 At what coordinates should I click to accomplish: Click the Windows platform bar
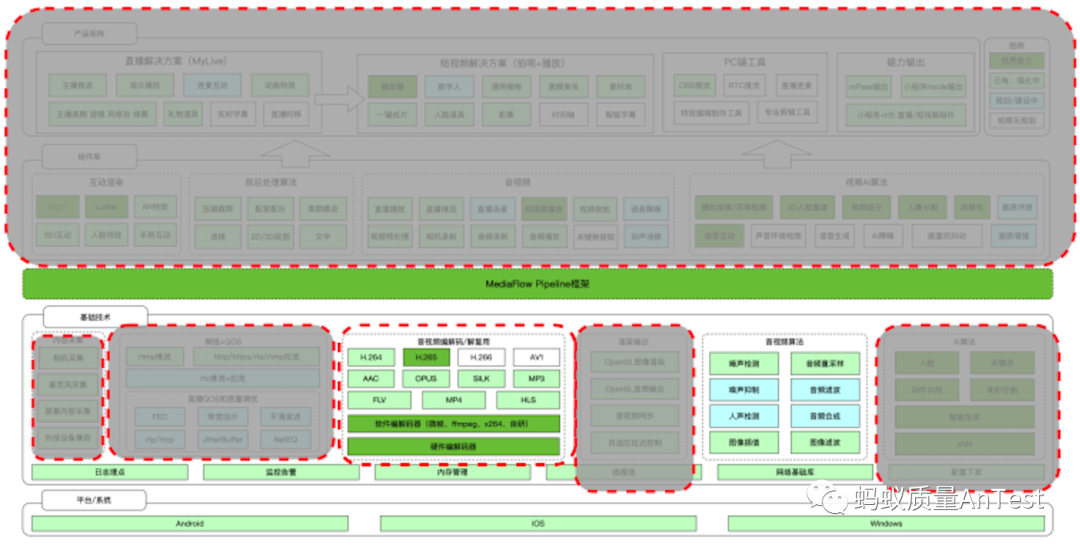click(x=886, y=524)
